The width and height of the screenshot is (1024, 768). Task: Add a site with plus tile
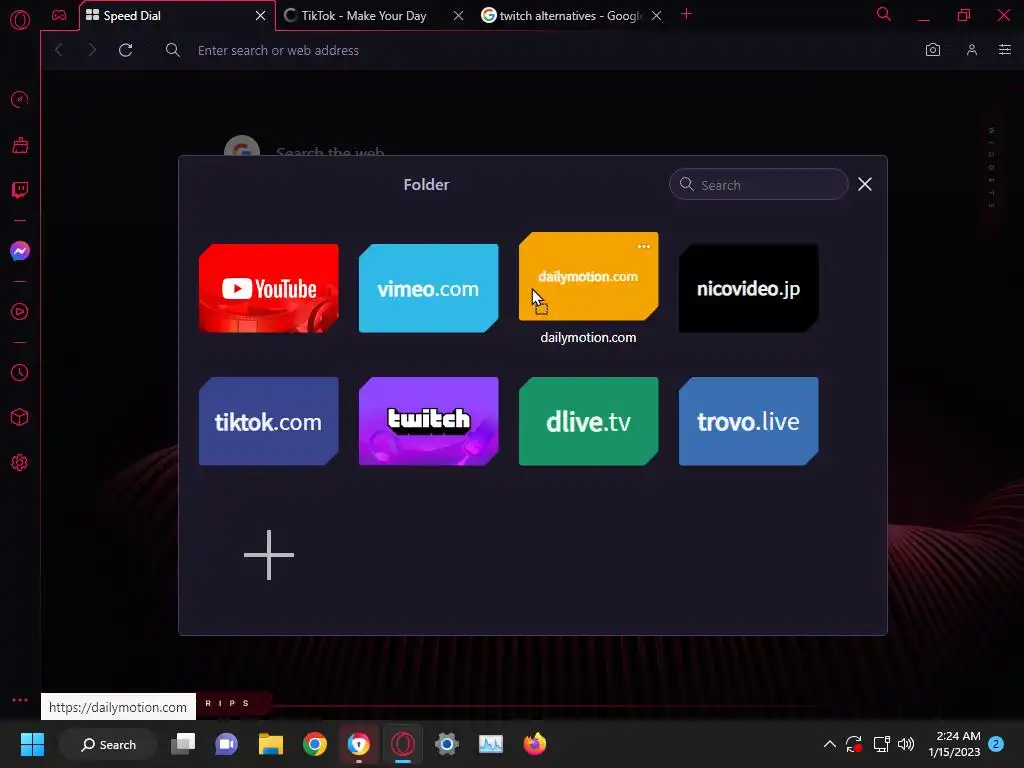(268, 555)
